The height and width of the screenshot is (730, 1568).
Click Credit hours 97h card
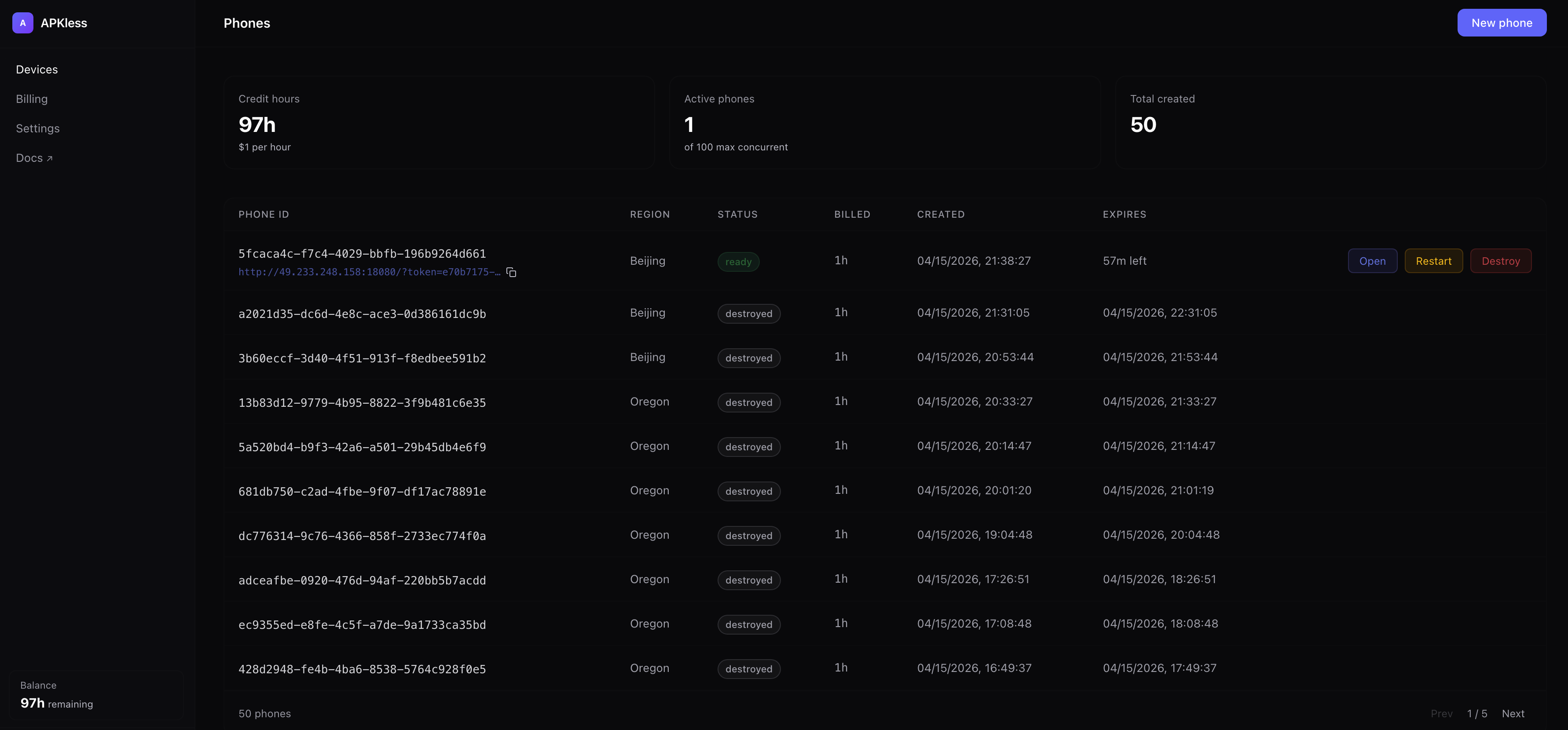[439, 123]
